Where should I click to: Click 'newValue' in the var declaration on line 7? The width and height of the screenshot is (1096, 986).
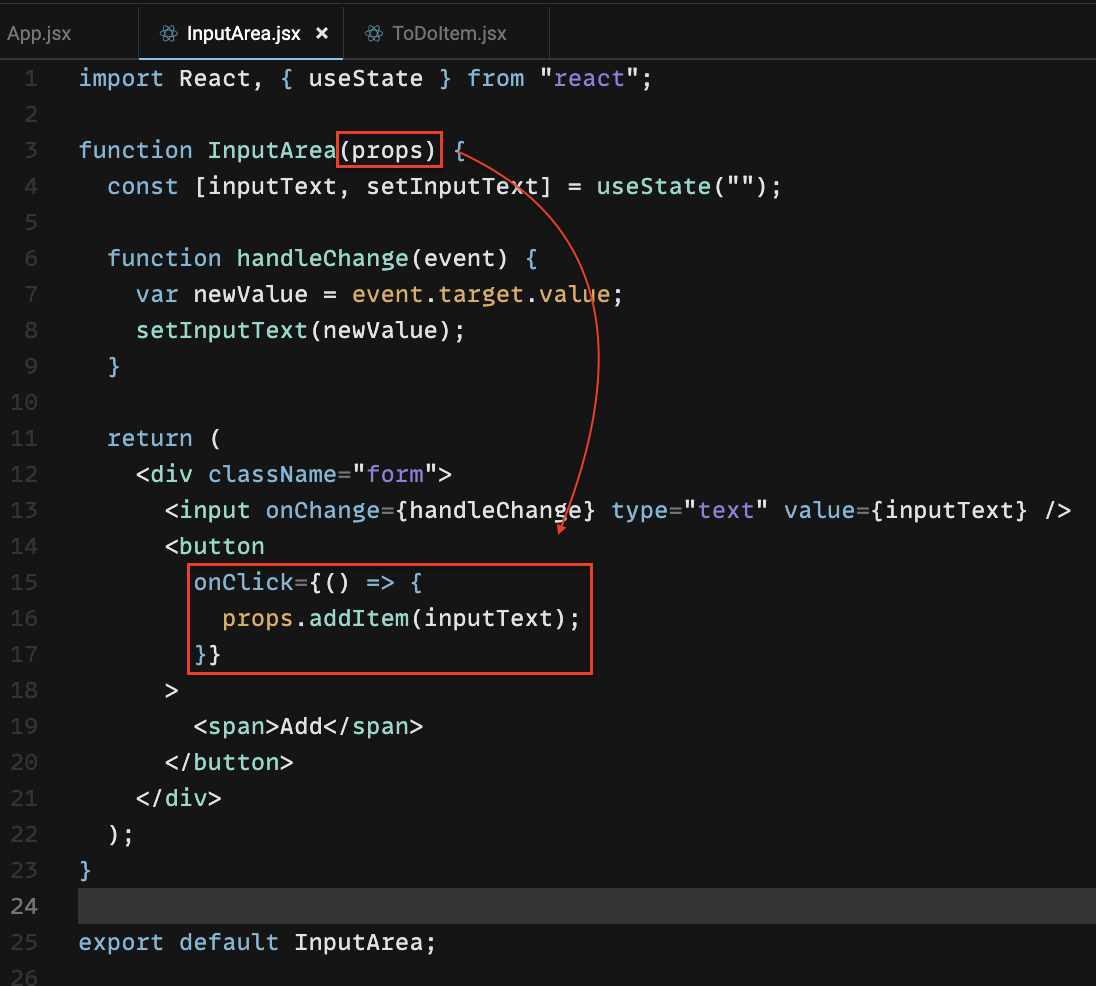(x=250, y=294)
